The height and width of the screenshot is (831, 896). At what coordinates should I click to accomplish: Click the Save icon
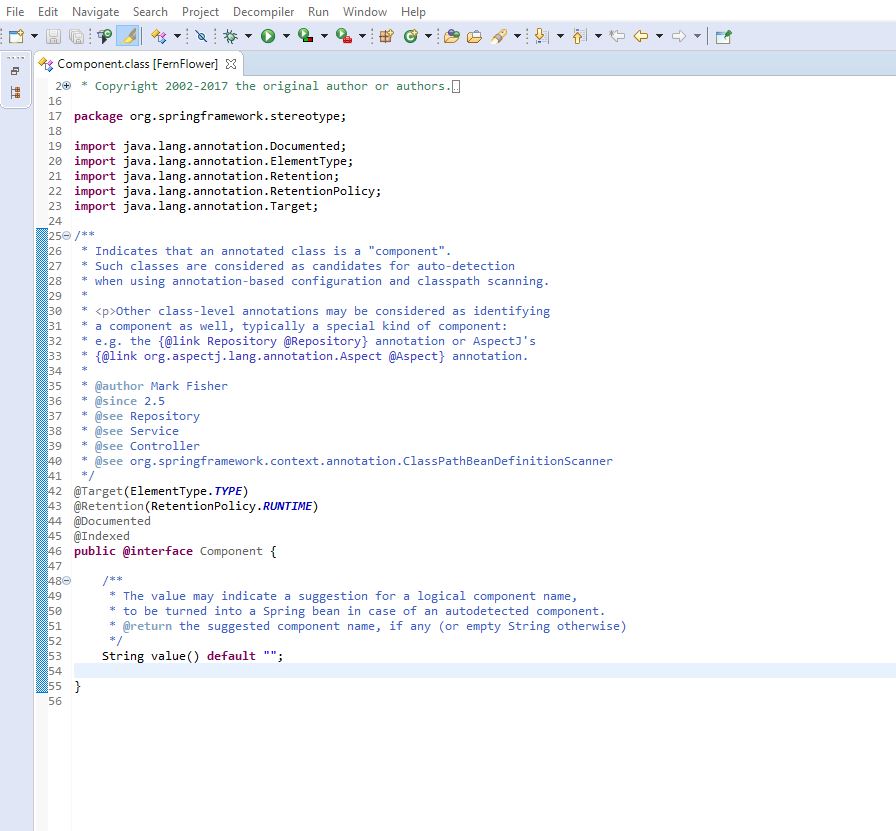(x=53, y=37)
